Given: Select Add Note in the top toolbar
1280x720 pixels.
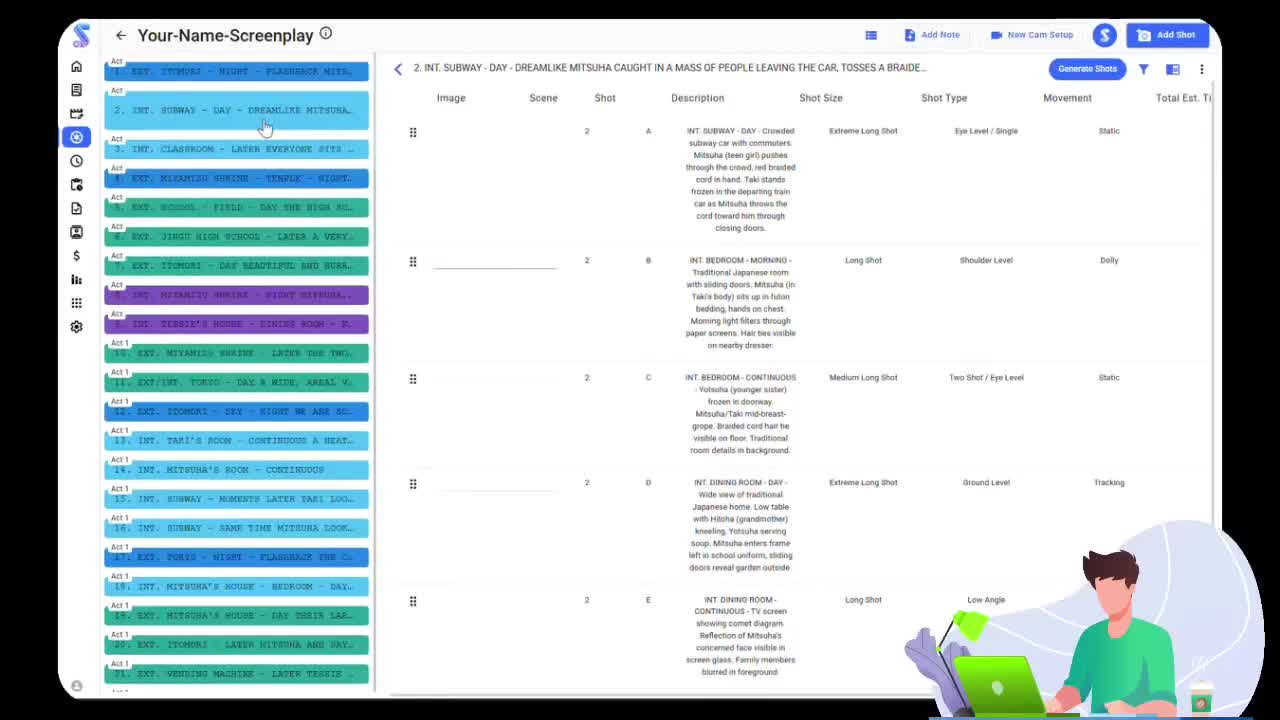Looking at the screenshot, I should (931, 35).
